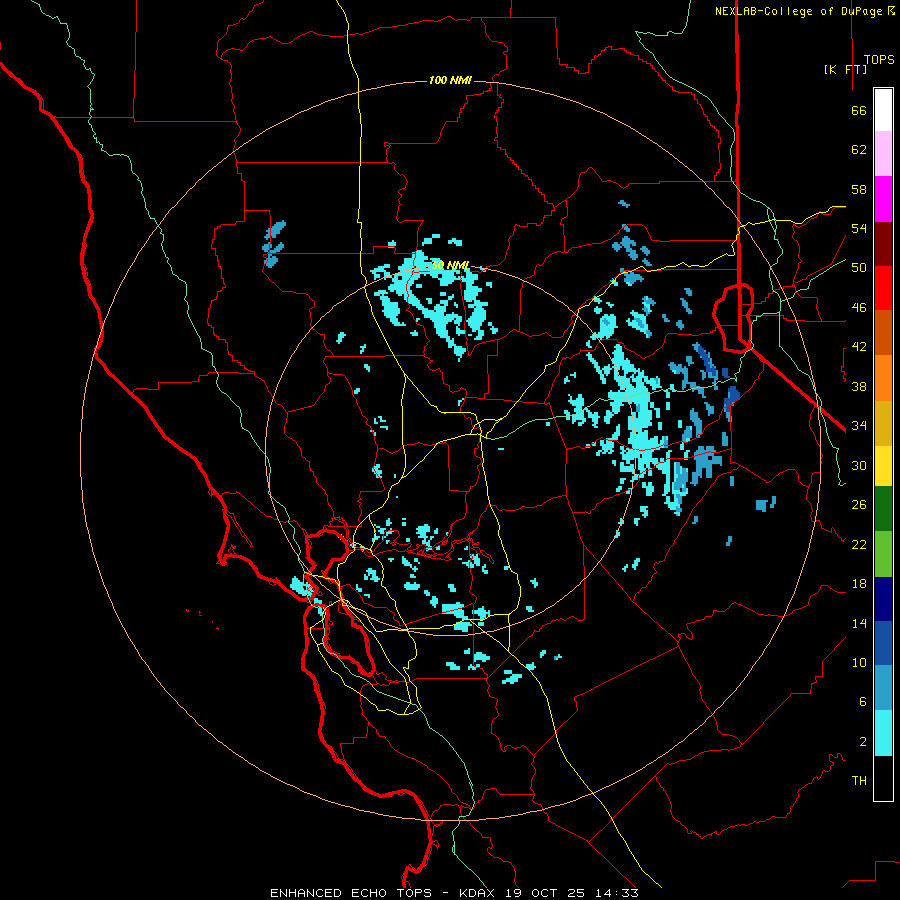Click the TH threshold legend label

pos(859,781)
